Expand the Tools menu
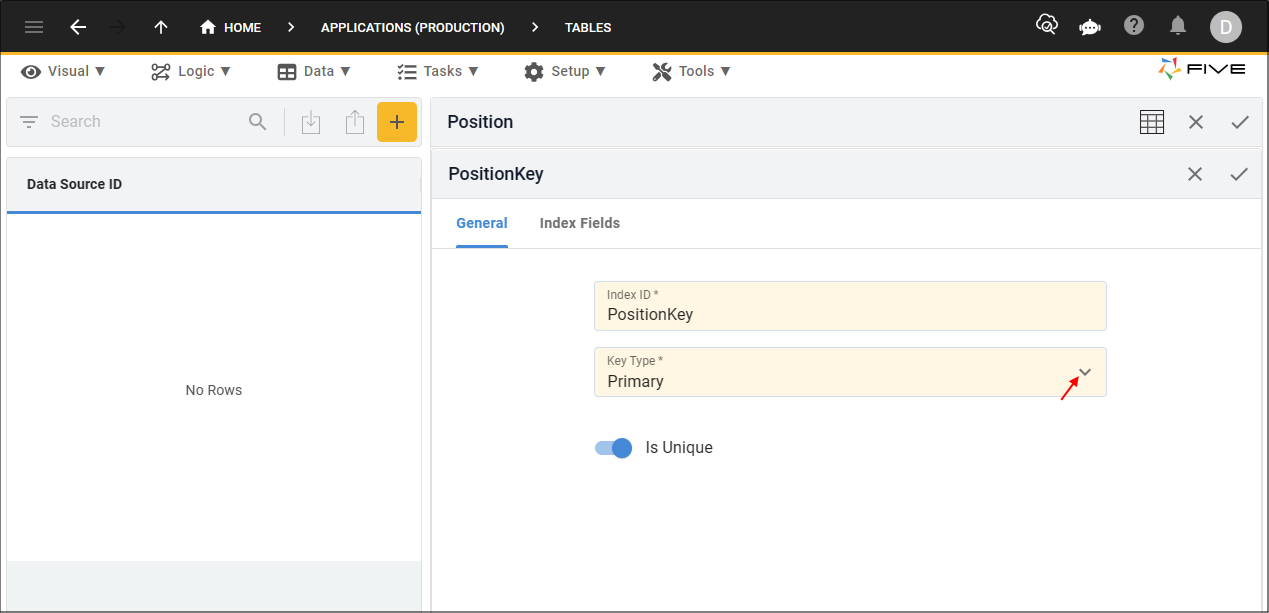The image size is (1269, 613). 691,71
